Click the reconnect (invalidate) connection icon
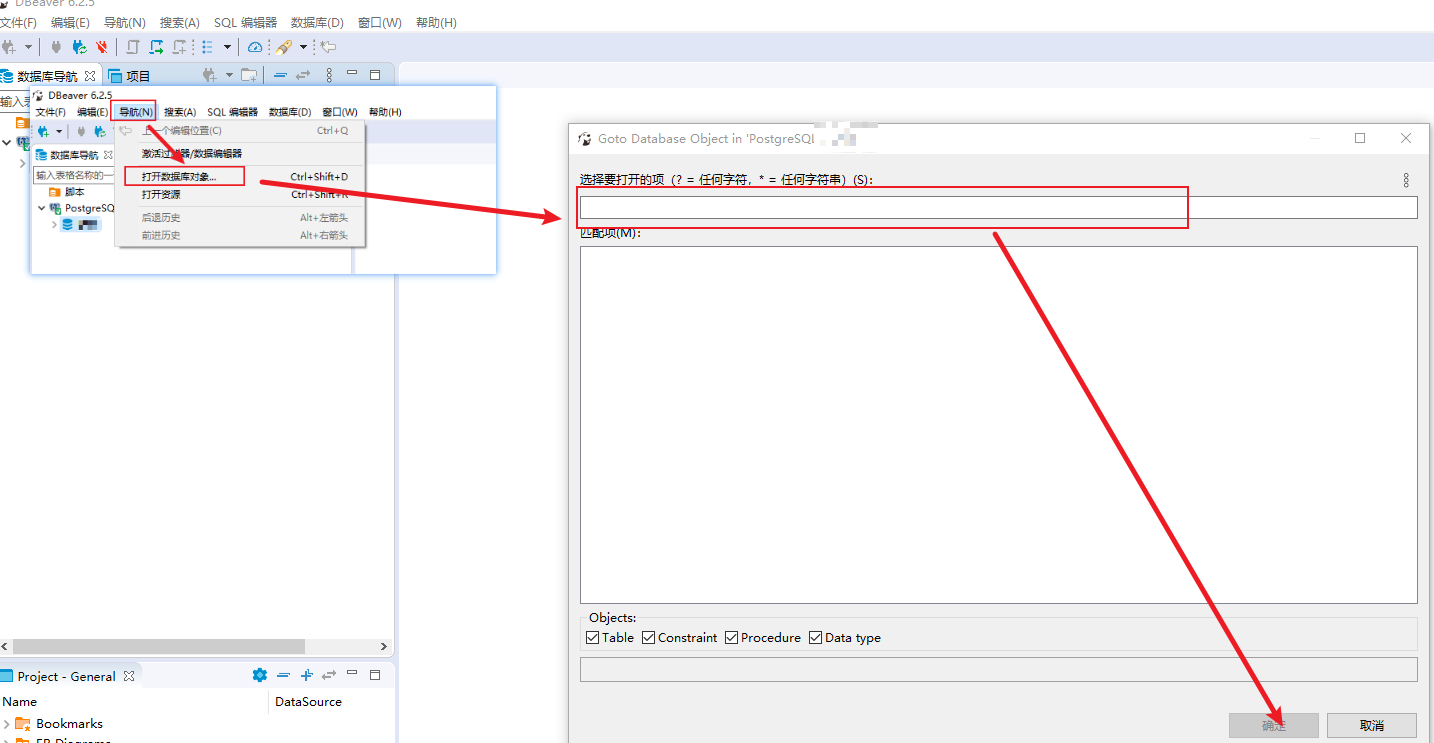1434x743 pixels. tap(79, 47)
